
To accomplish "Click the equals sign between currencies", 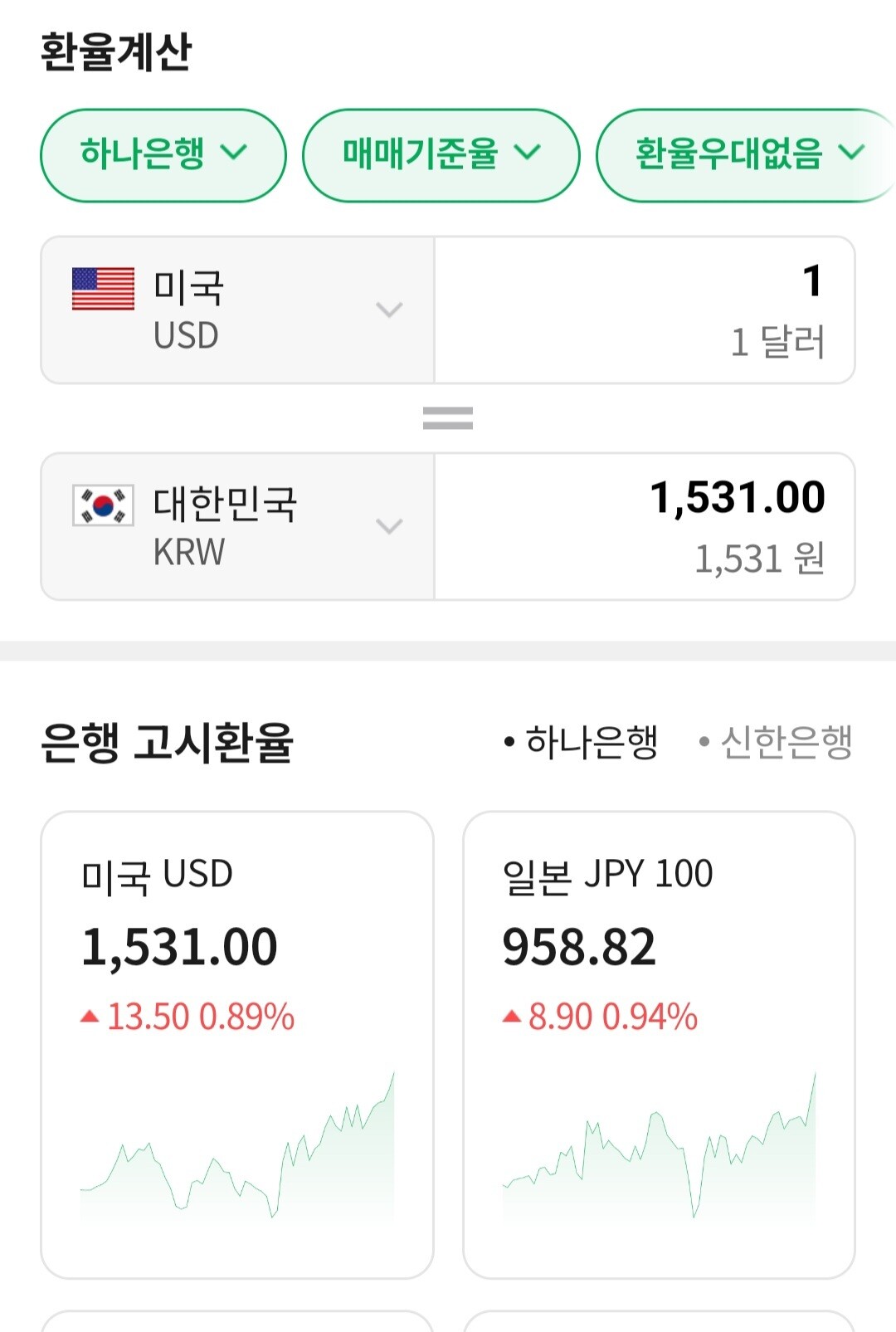I will coord(448,417).
